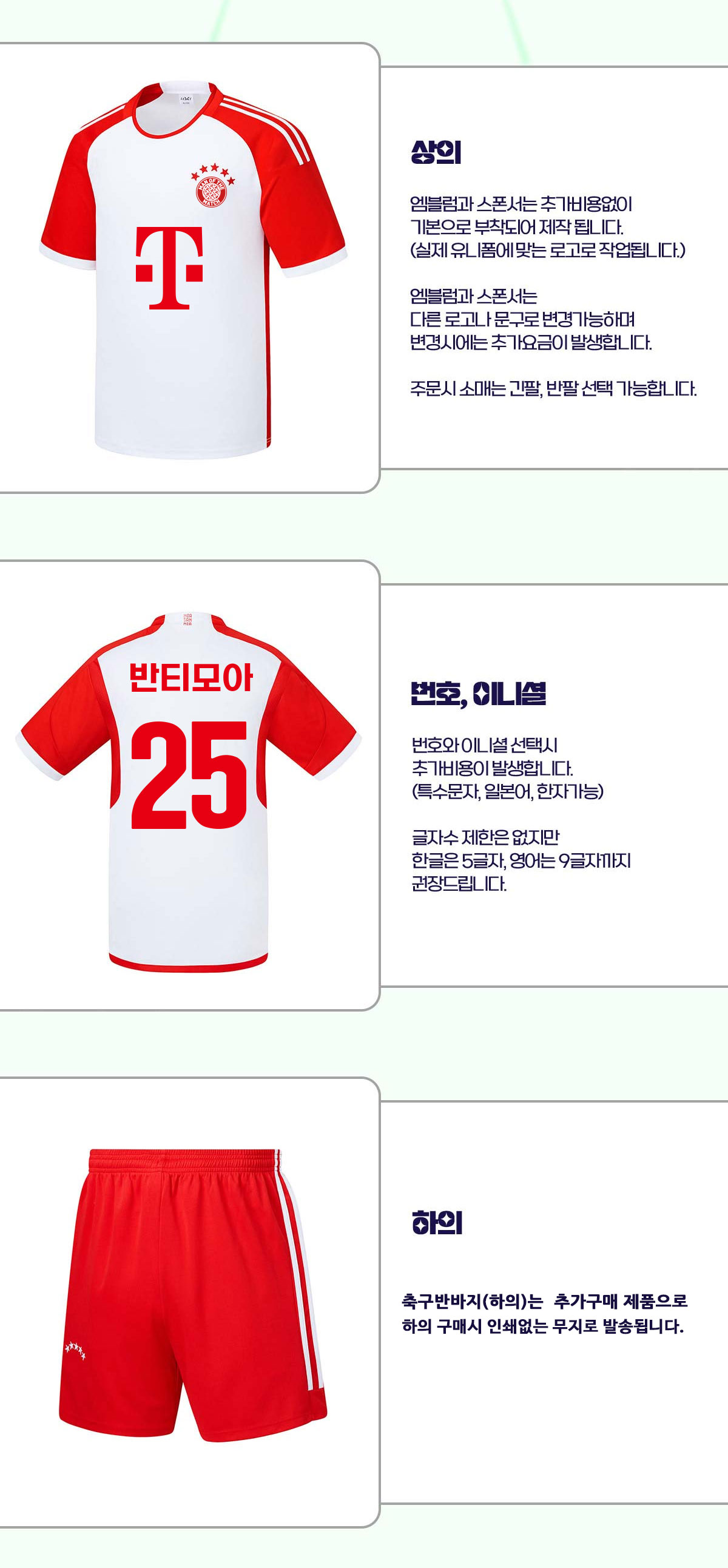
Task: Click the 상의 section heading
Action: pos(436,152)
